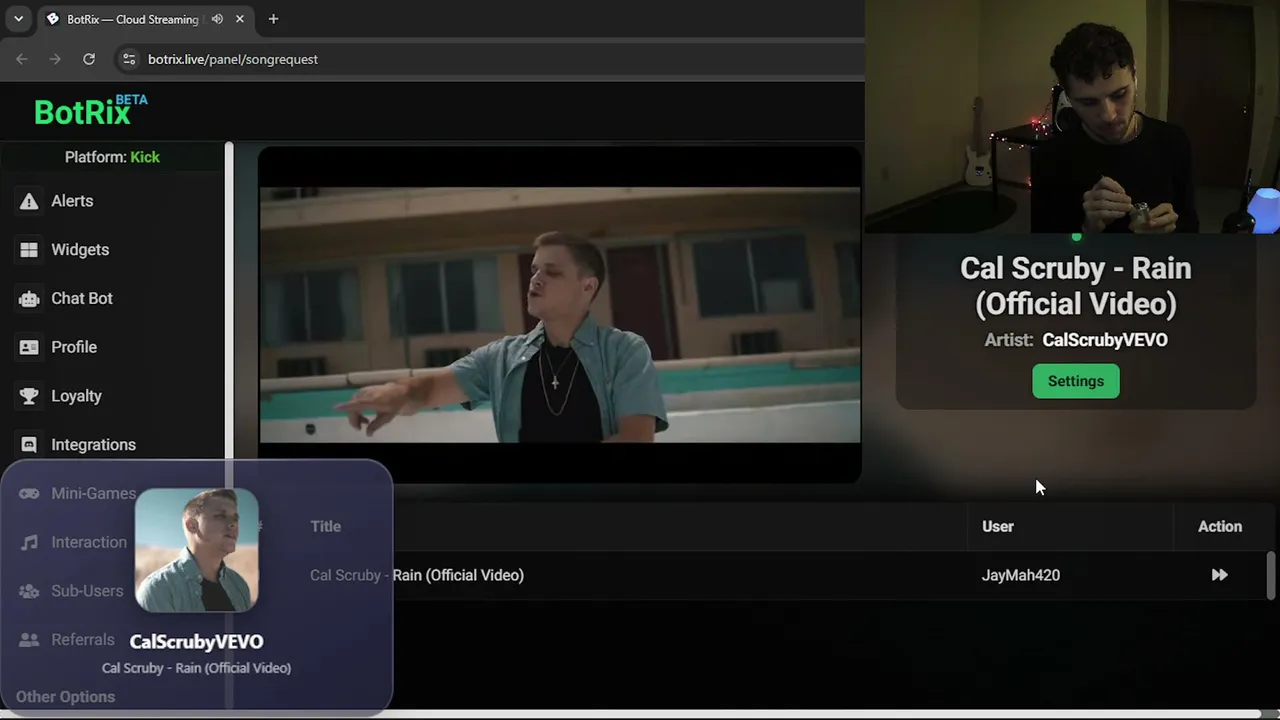Reload the botrix.live page
1280x720 pixels.
click(x=89, y=59)
